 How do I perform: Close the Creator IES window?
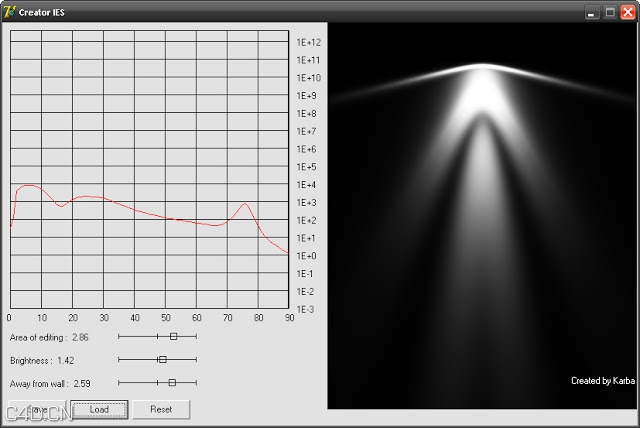coord(627,12)
